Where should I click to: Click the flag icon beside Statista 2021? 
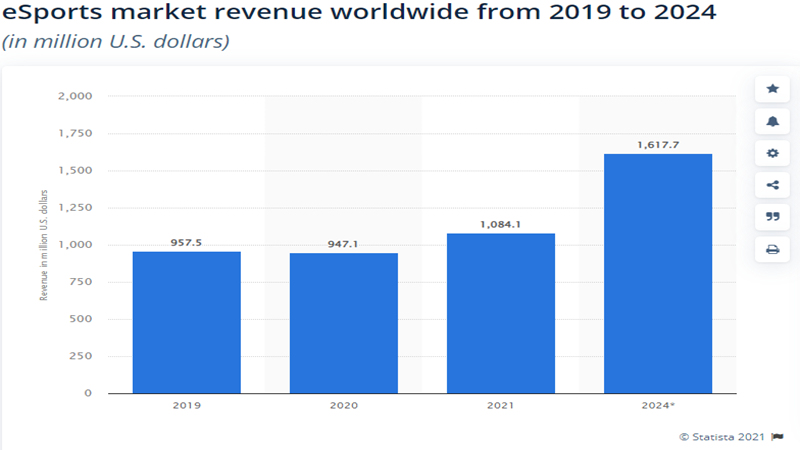778,436
